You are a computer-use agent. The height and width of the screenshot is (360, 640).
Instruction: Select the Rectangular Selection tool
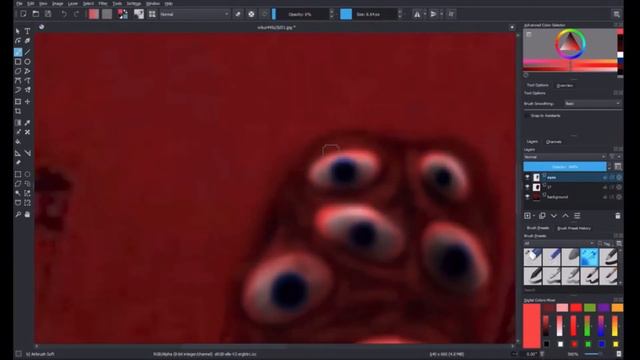[18, 174]
